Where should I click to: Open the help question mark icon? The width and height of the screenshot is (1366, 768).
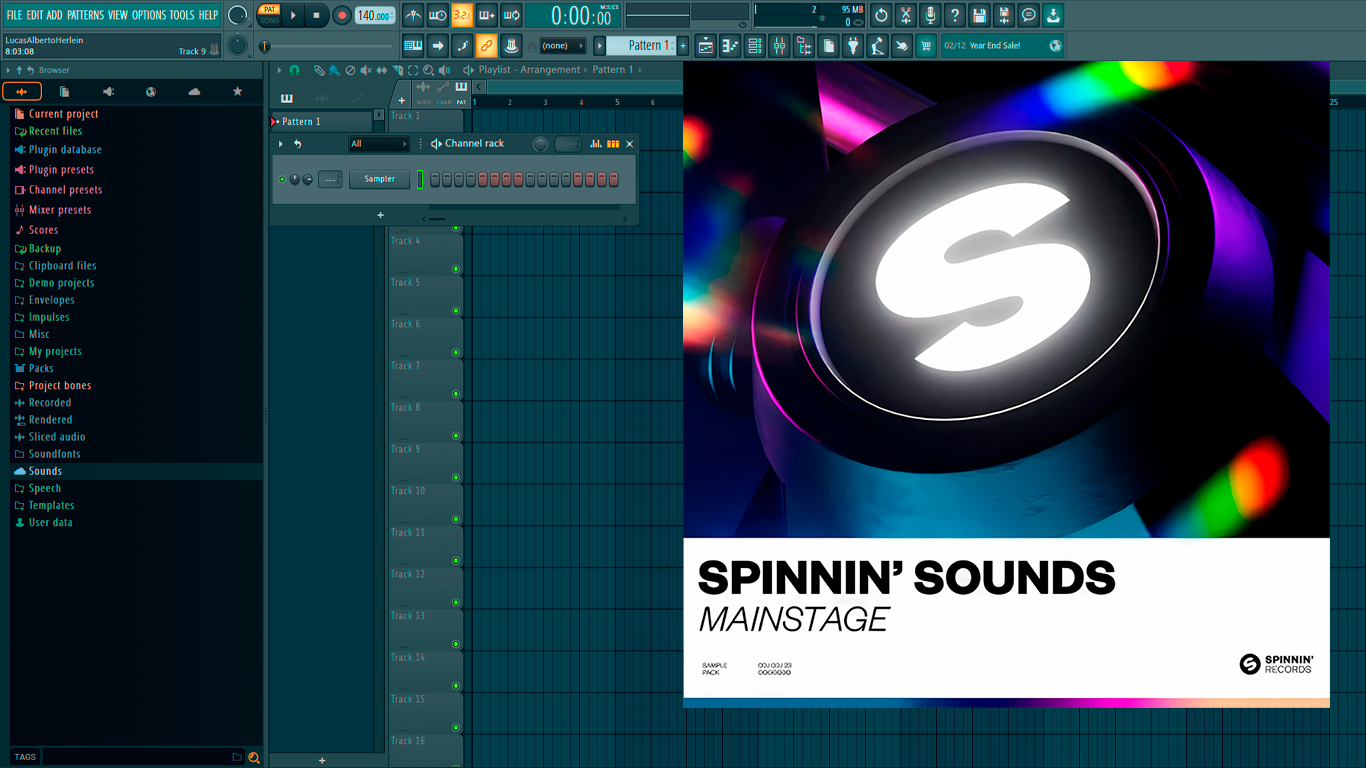tap(955, 15)
